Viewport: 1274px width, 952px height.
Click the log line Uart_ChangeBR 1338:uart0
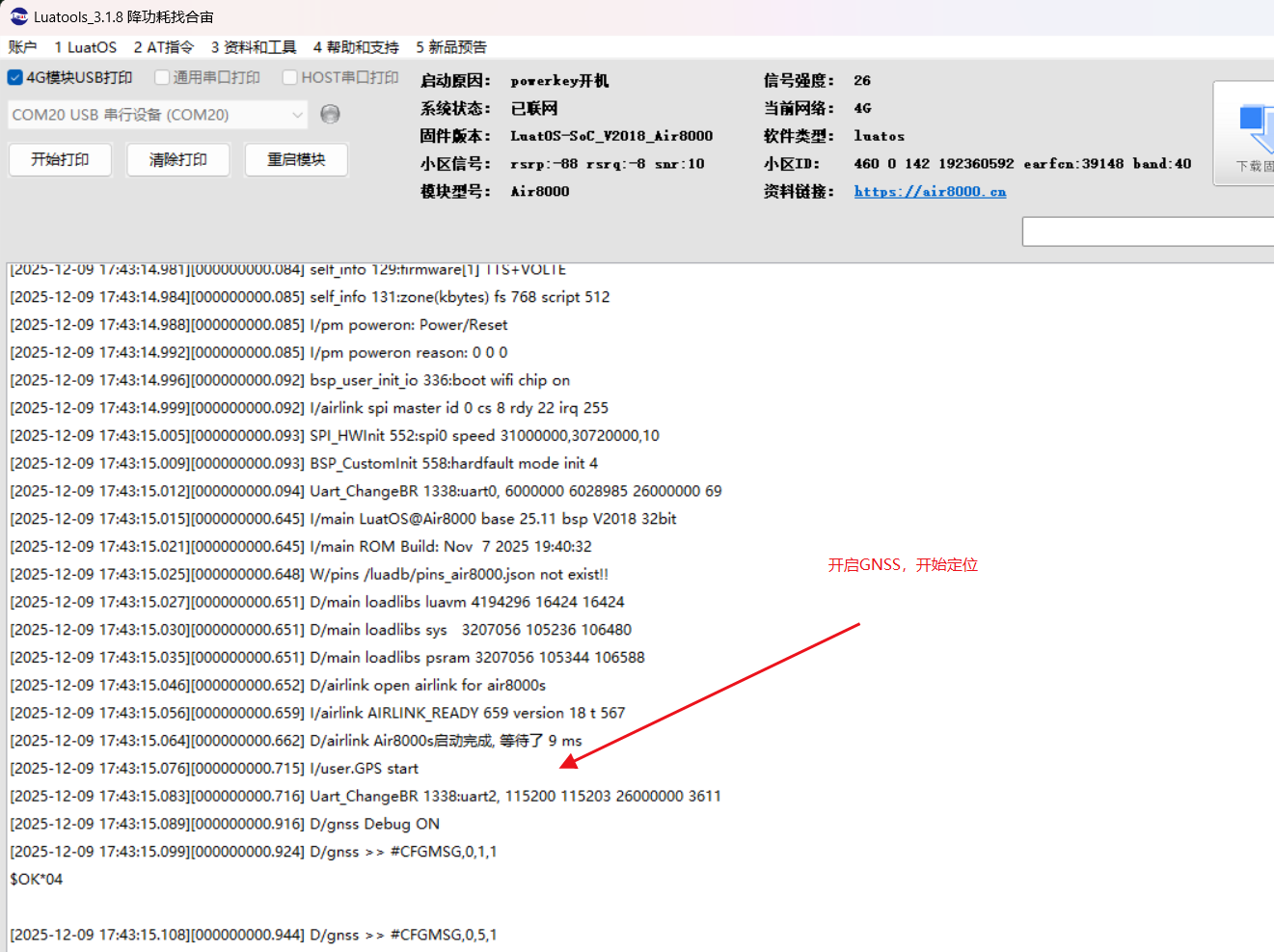coord(366,491)
